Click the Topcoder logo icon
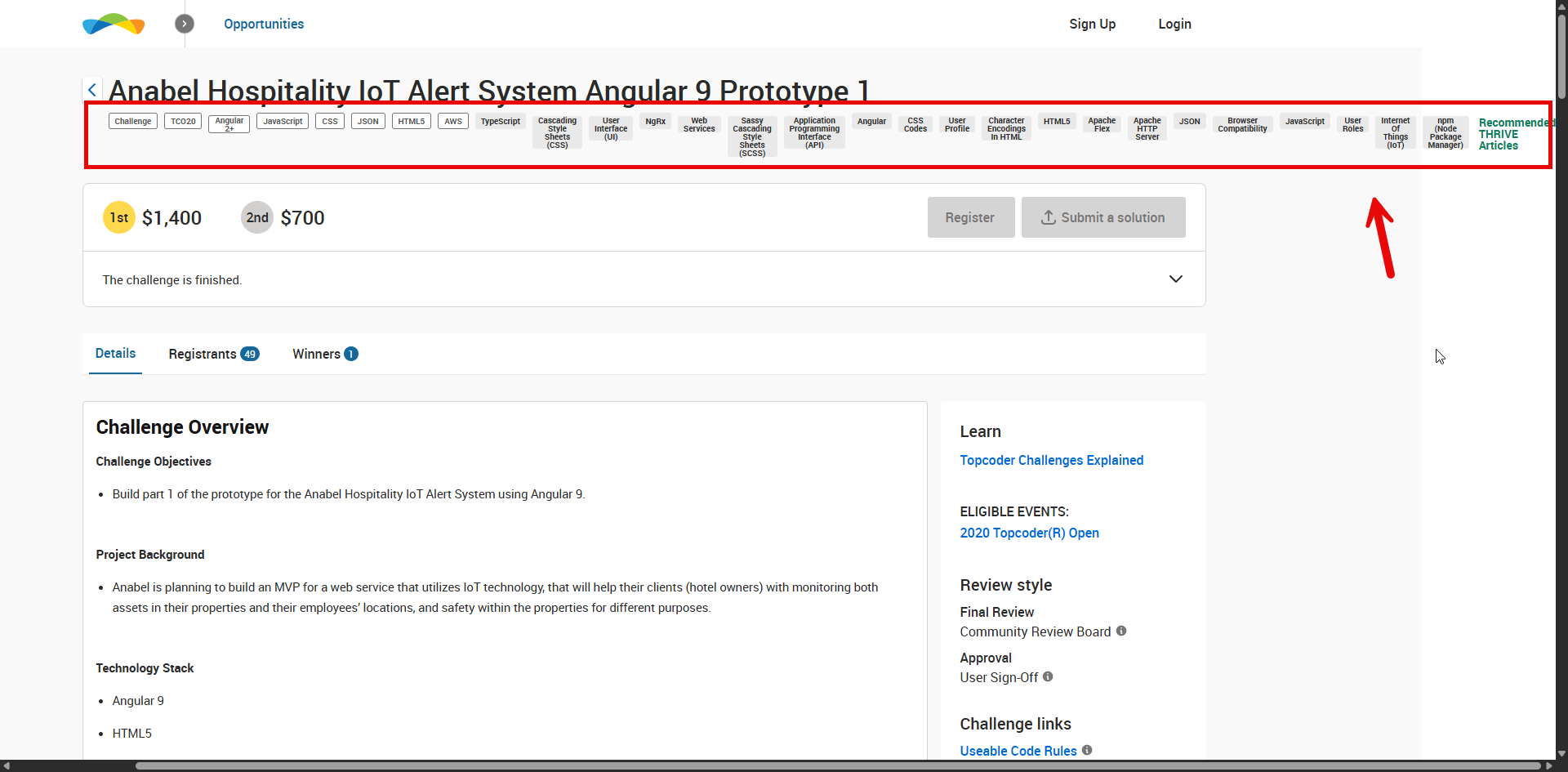Screen dimensions: 1568x772 coord(114,24)
